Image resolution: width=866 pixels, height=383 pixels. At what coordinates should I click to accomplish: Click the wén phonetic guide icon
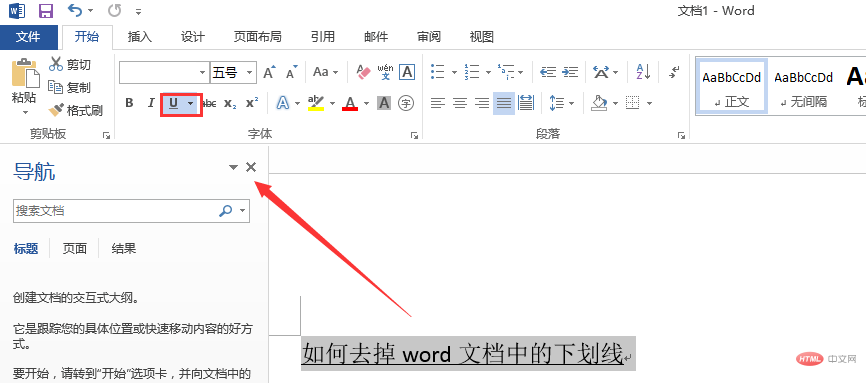click(386, 72)
